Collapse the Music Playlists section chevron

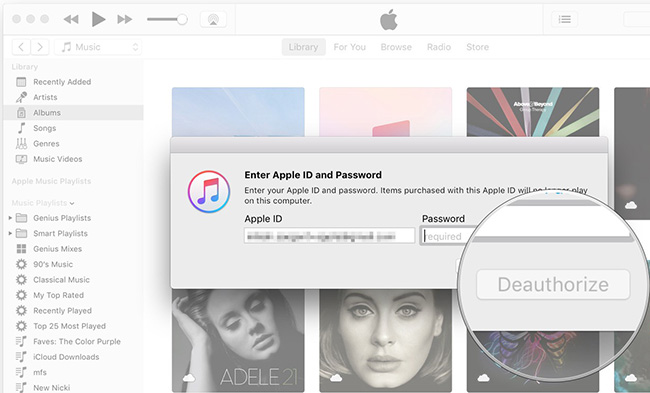click(x=72, y=203)
